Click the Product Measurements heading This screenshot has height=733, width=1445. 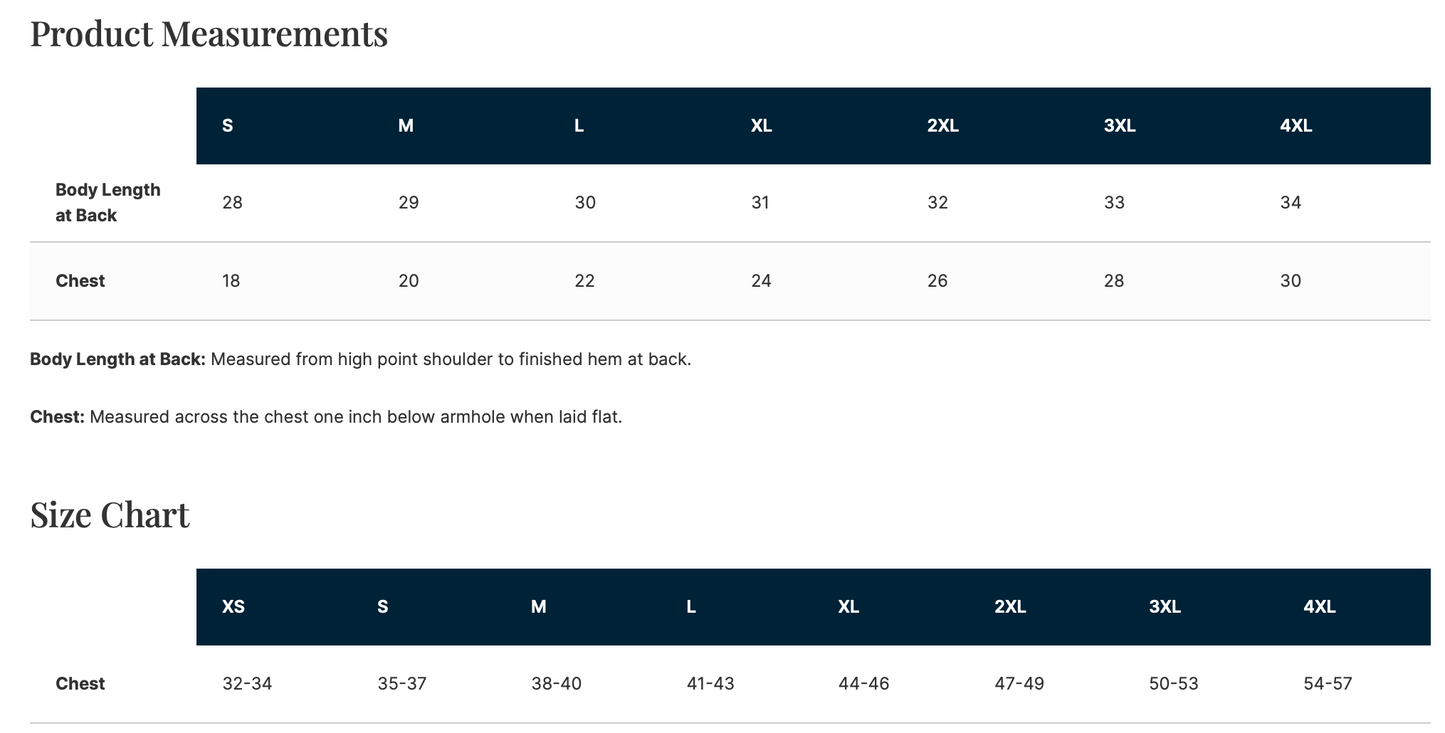209,34
